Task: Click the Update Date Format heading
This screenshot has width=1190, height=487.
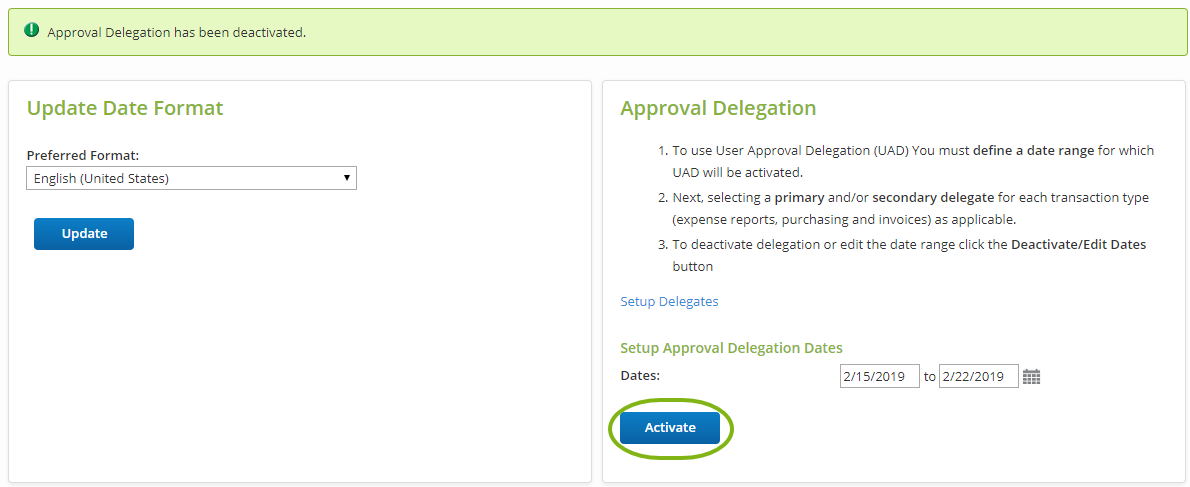Action: pyautogui.click(x=125, y=108)
